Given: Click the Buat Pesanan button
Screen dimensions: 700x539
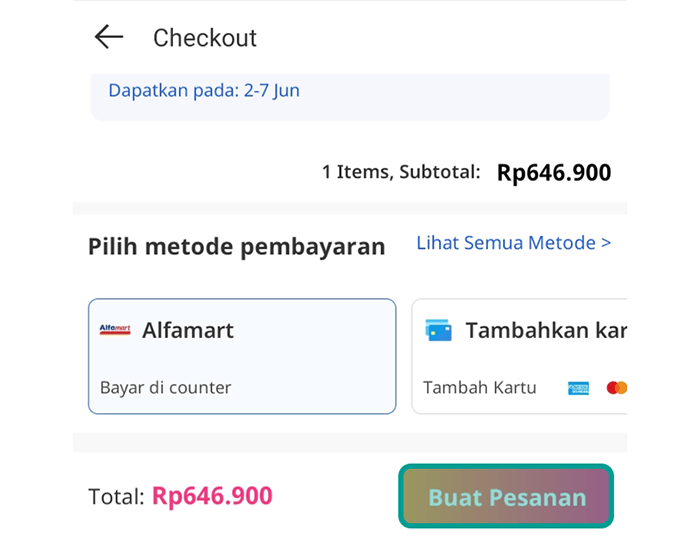Looking at the screenshot, I should click(x=506, y=496).
